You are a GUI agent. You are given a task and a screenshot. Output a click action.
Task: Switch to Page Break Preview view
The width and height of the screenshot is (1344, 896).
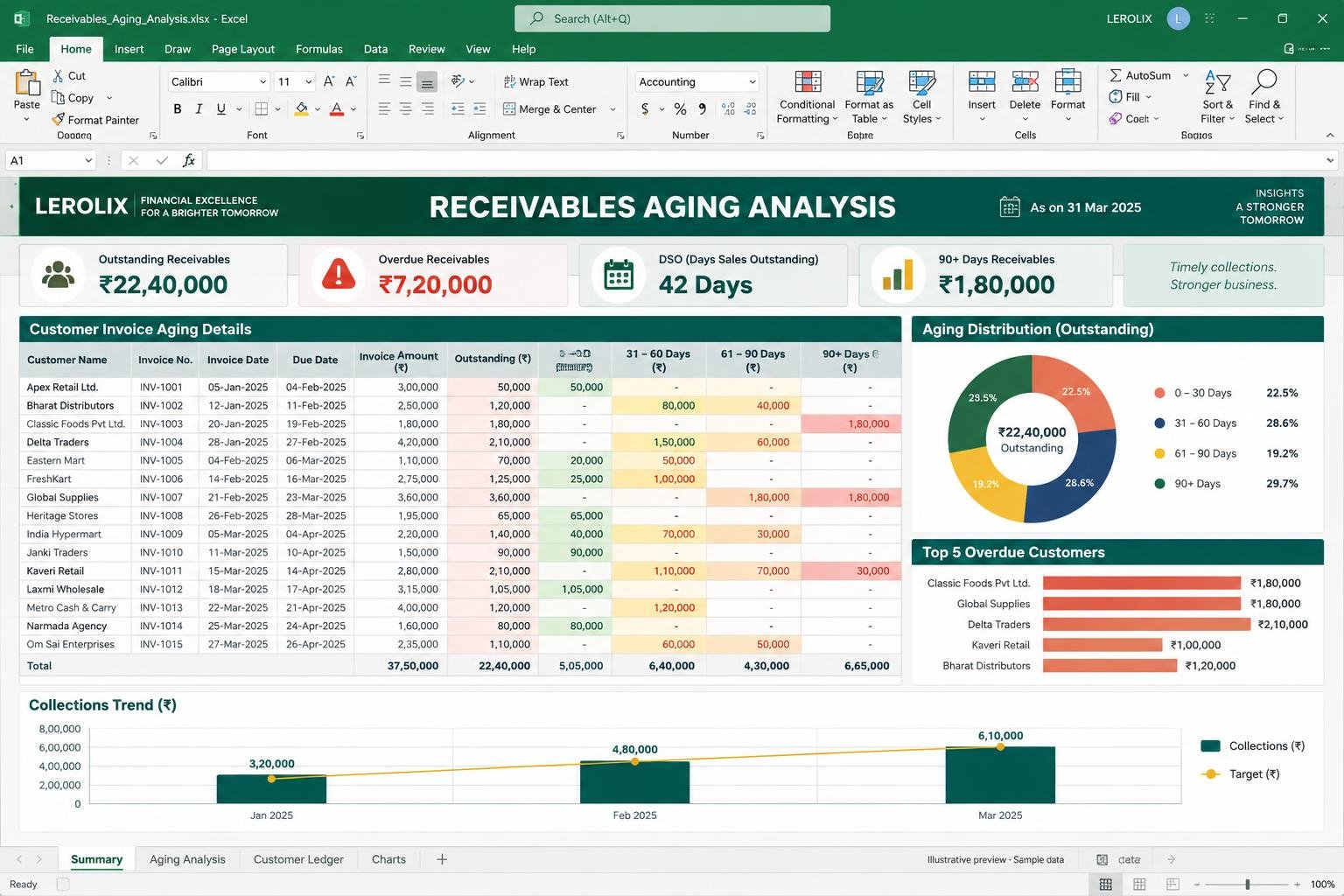[1172, 885]
